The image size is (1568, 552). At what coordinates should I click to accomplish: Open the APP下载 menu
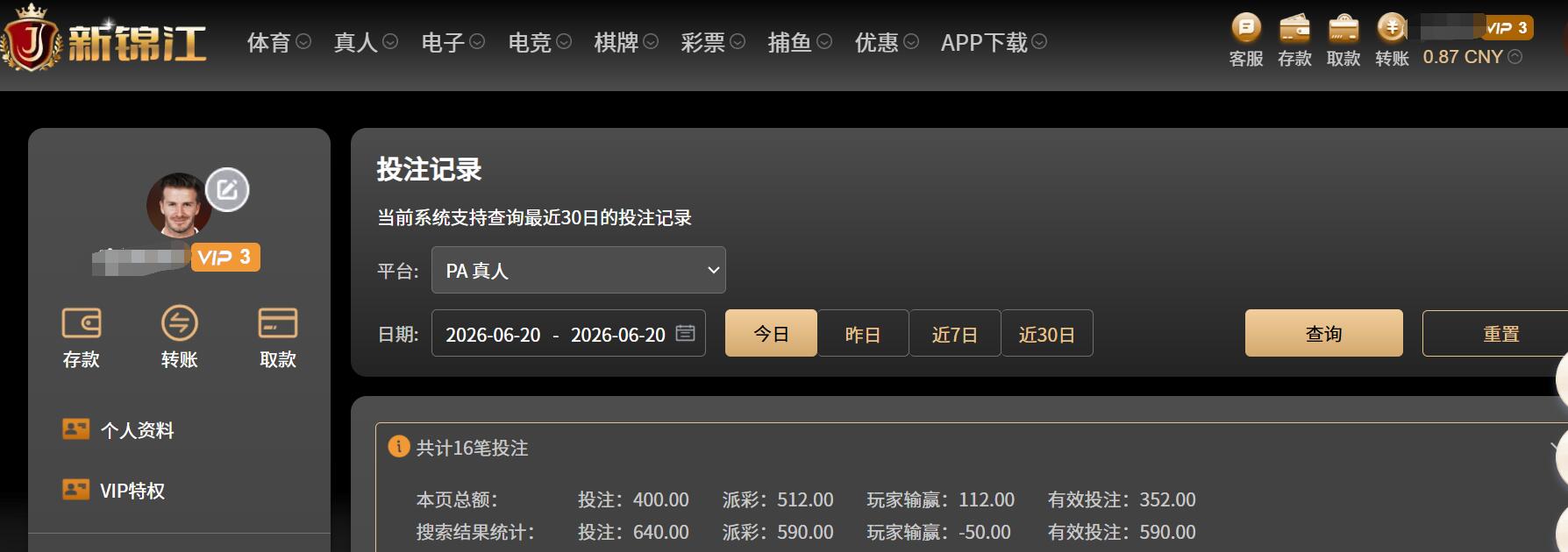pos(984,42)
